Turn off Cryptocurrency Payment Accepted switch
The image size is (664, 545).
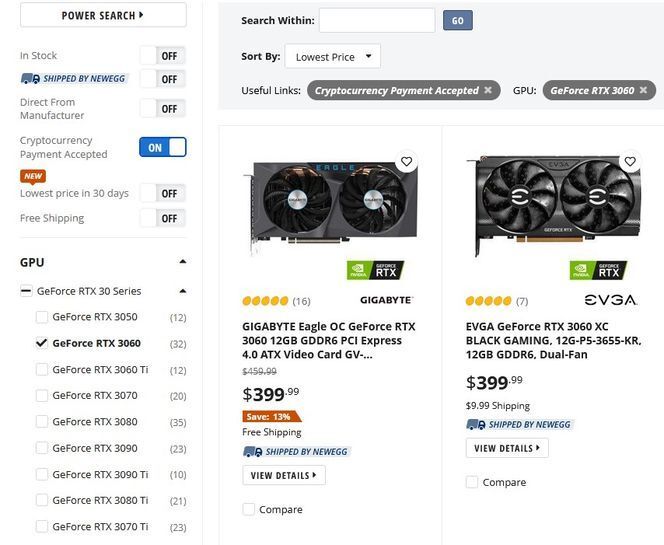[x=162, y=147]
